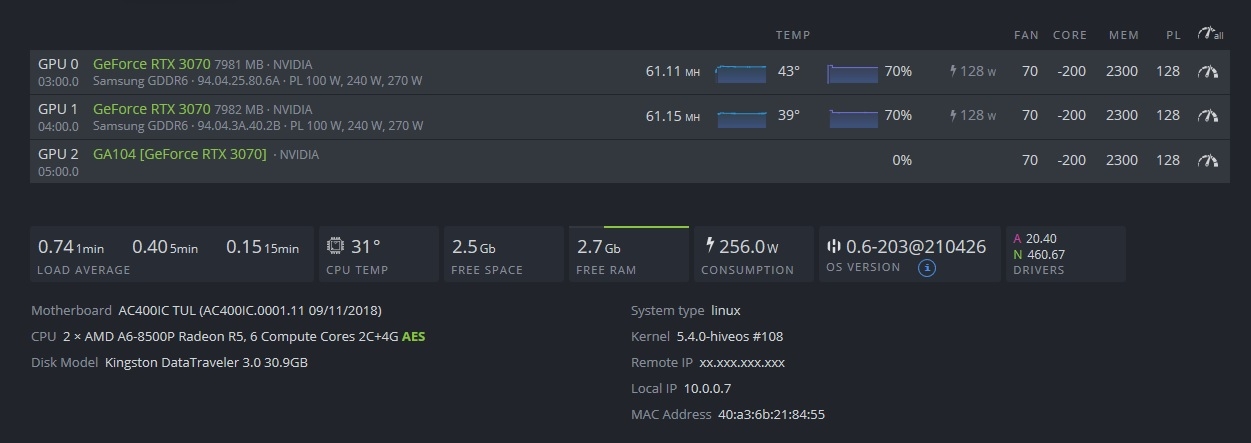The width and height of the screenshot is (1251, 443).
Task: Open the GPU 0 overclock tuning icon
Action: click(1208, 72)
